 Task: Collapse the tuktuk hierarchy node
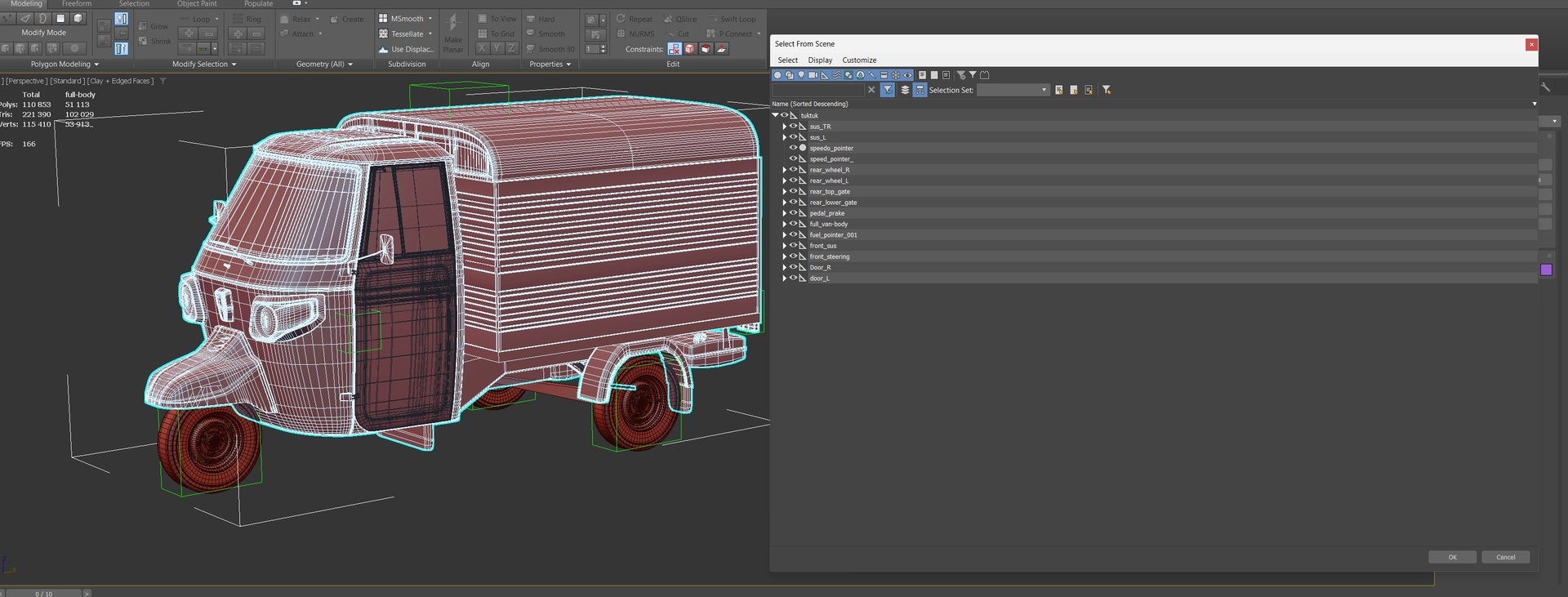[775, 115]
